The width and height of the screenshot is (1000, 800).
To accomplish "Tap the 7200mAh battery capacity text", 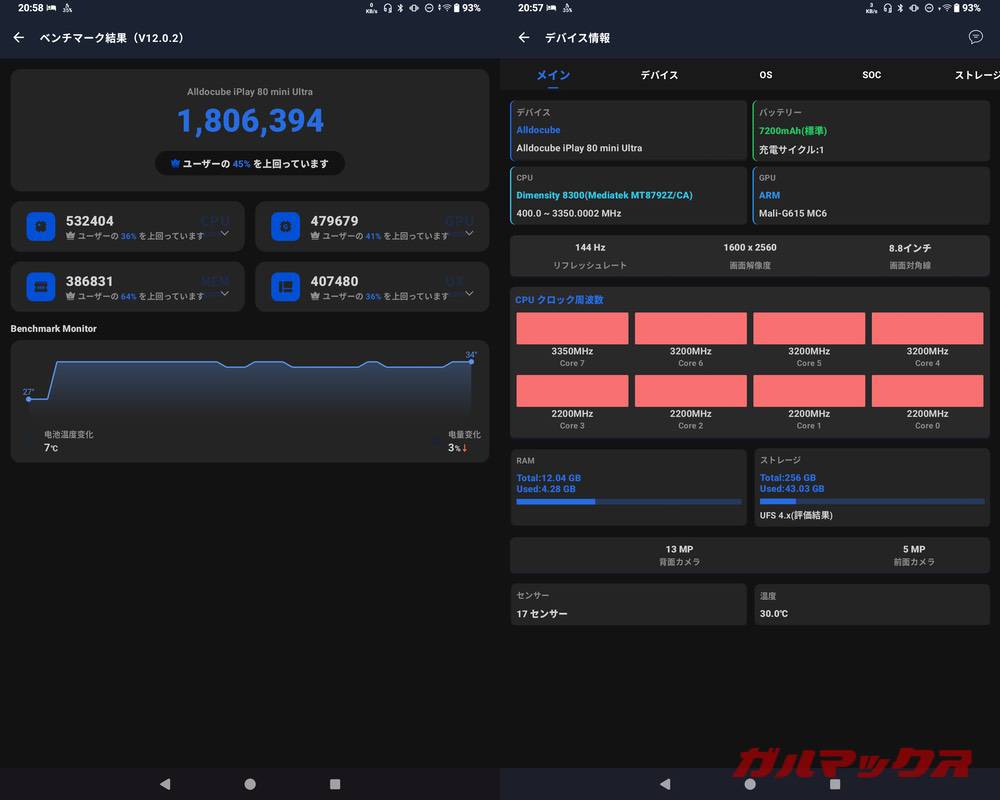I will tap(793, 131).
